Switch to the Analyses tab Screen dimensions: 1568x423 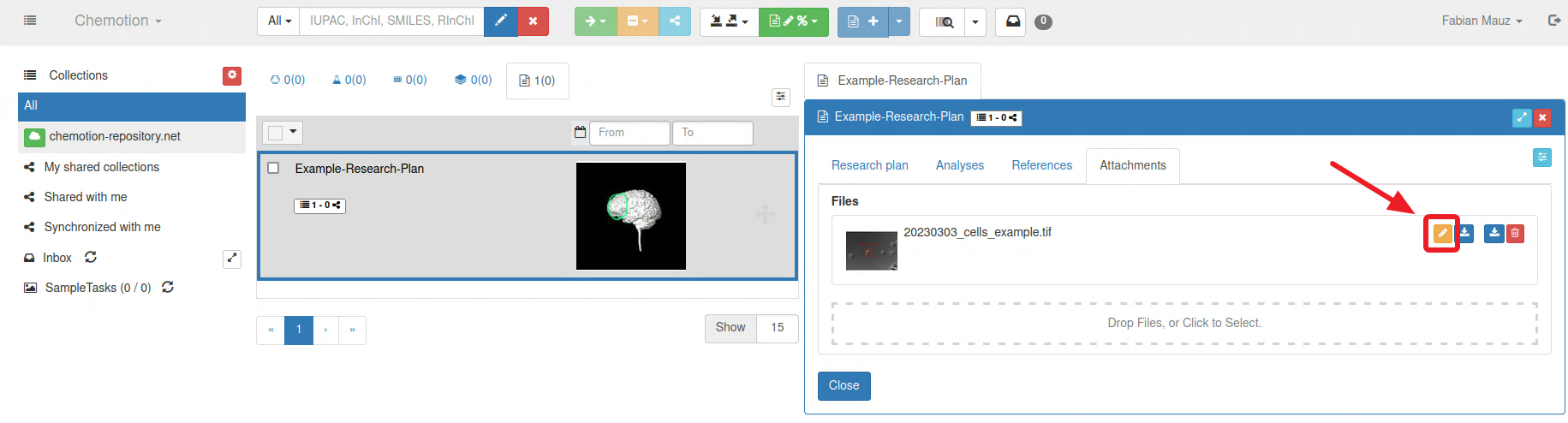point(959,165)
